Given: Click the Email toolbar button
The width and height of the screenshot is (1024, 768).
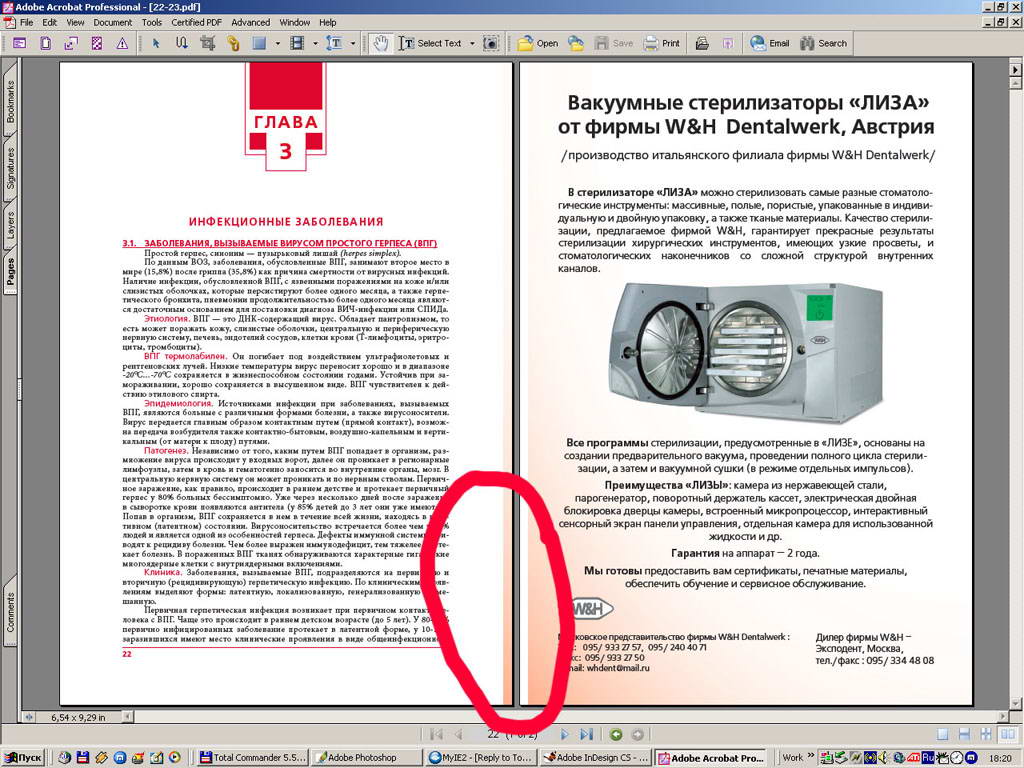Looking at the screenshot, I should click(x=769, y=43).
